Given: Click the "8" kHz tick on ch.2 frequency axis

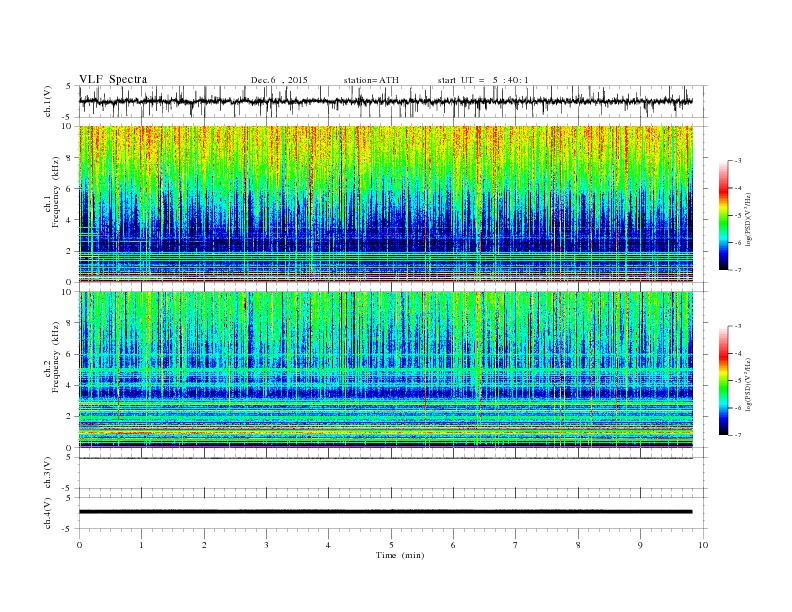Looking at the screenshot, I should (x=70, y=323).
